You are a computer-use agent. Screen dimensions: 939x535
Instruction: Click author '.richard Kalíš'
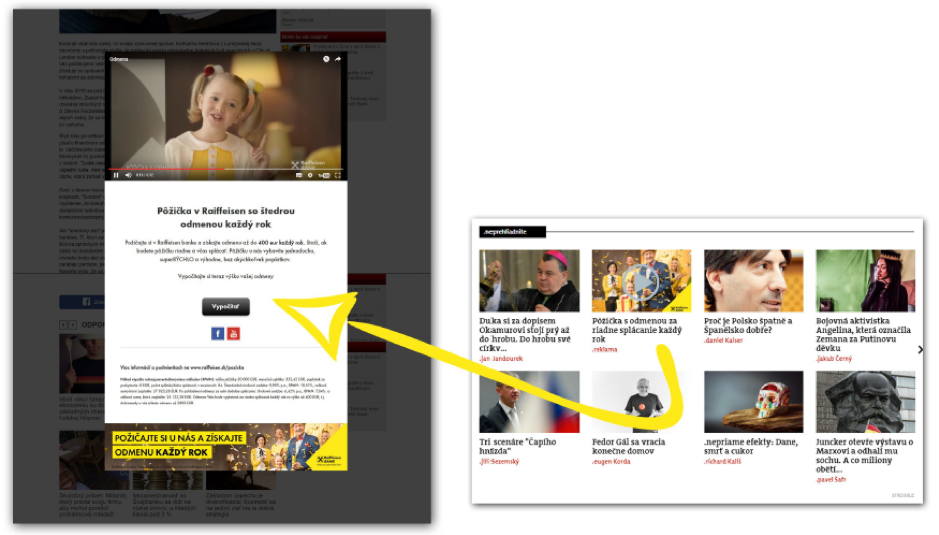tap(723, 461)
